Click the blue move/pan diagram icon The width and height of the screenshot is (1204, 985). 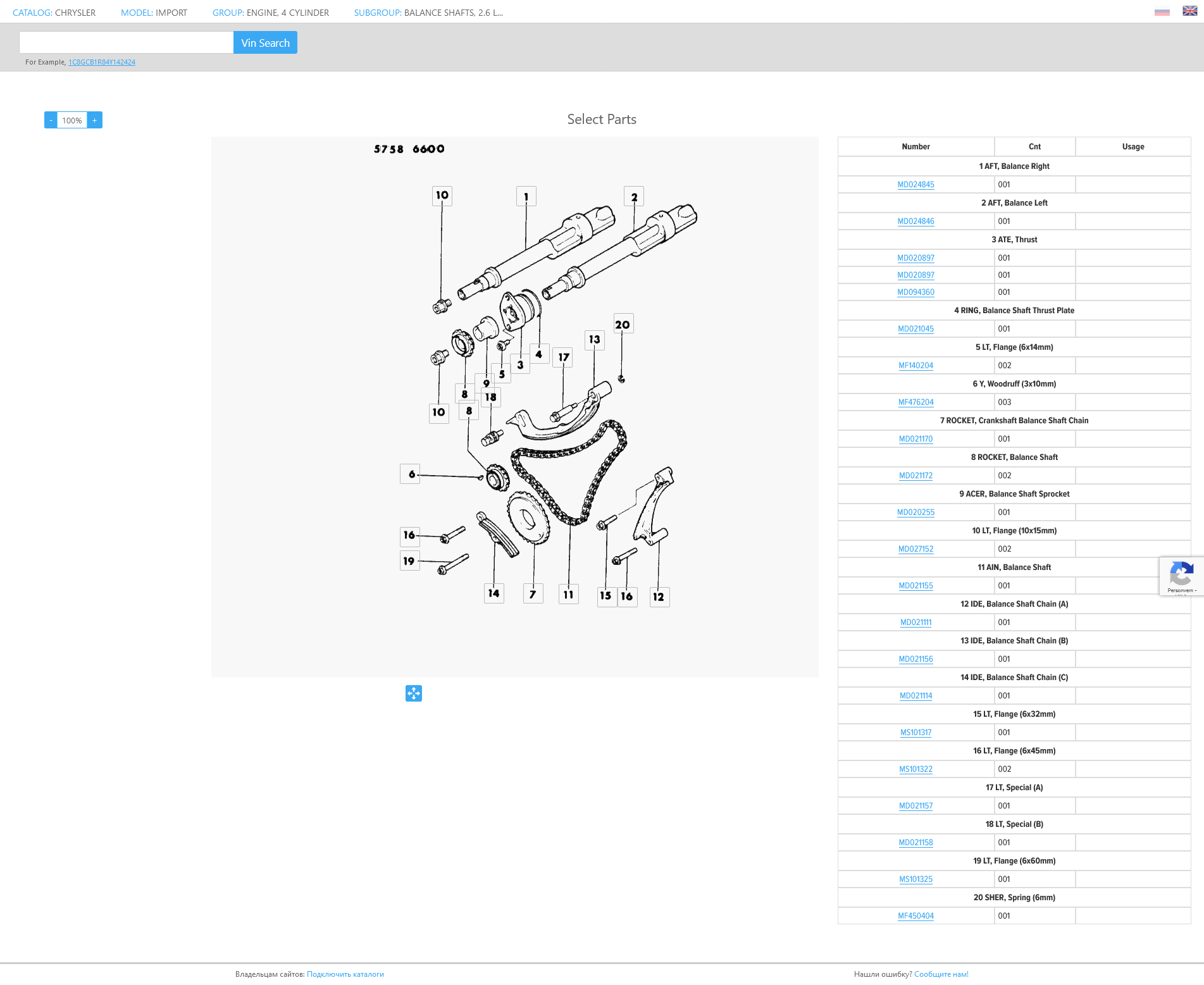click(x=414, y=693)
